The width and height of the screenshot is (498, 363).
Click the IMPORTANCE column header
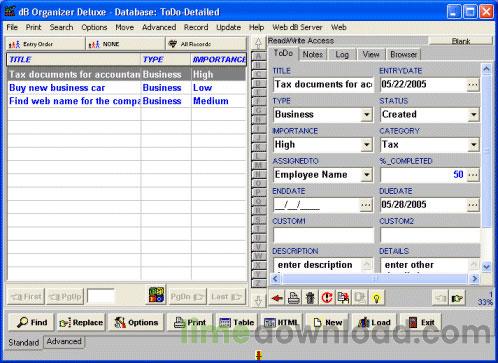pyautogui.click(x=219, y=59)
